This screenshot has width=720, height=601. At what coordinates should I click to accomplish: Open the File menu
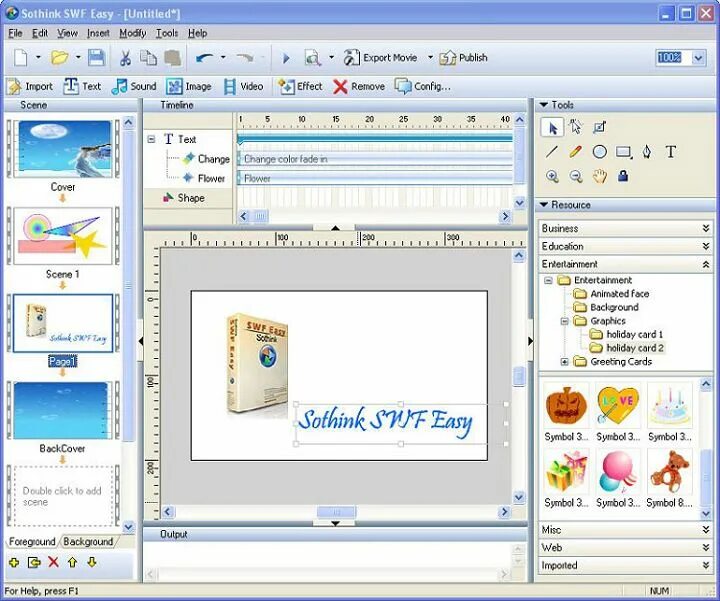[x=15, y=33]
